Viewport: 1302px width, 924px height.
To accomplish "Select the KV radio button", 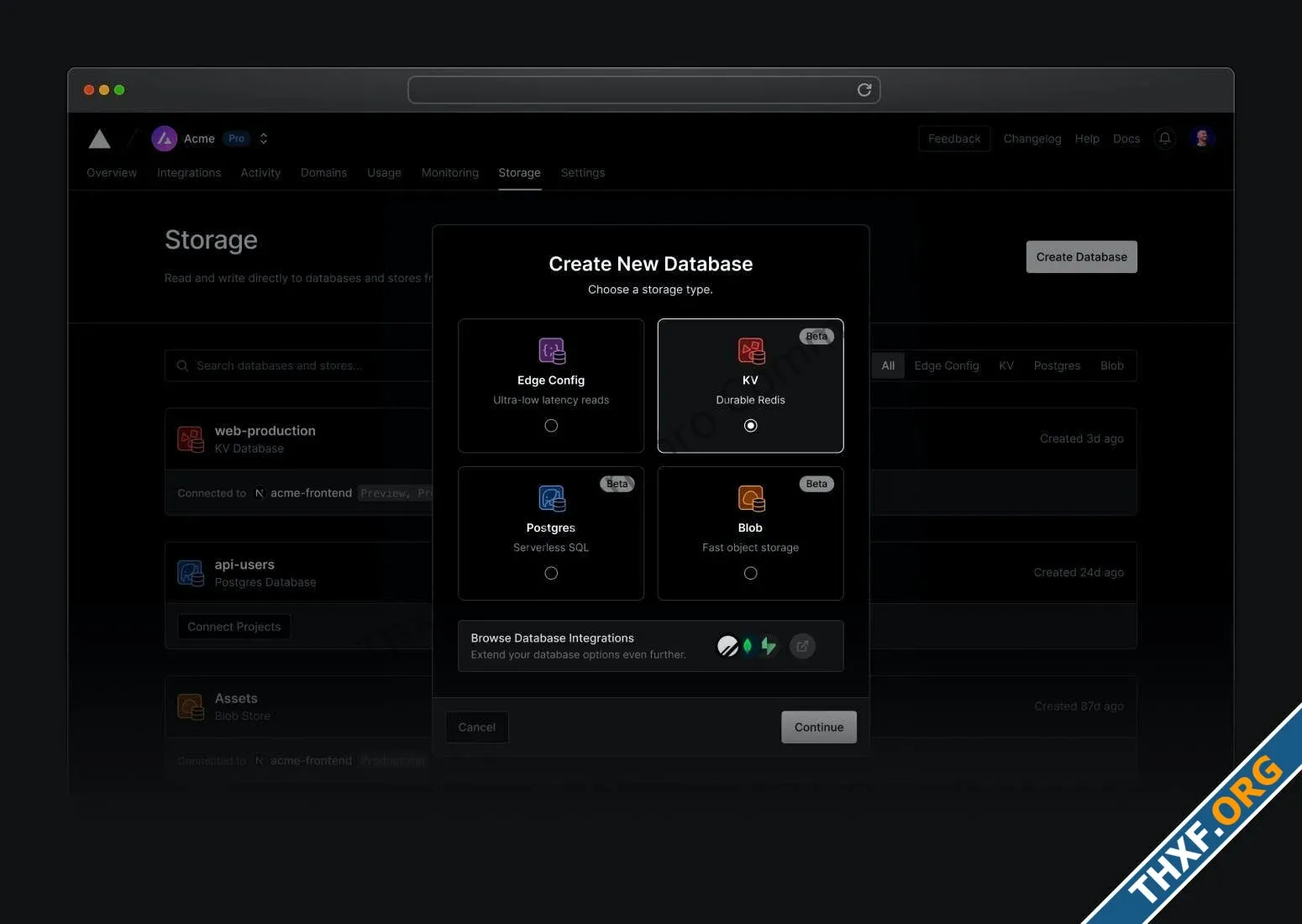I will point(751,426).
